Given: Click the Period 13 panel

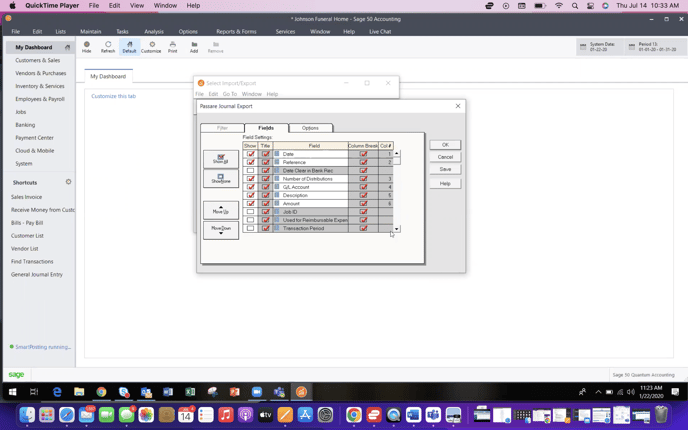Looking at the screenshot, I should [654, 47].
